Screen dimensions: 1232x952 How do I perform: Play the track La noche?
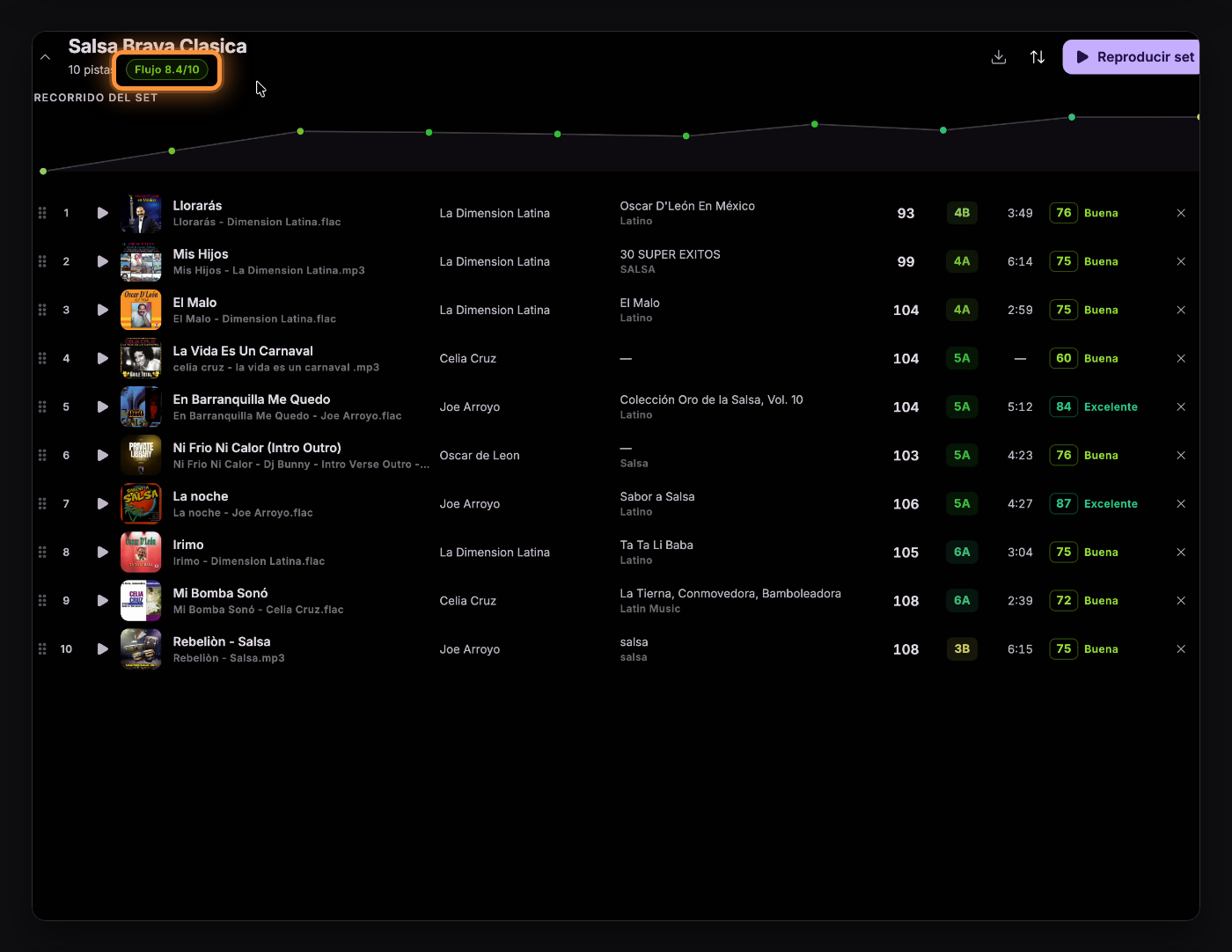[103, 503]
